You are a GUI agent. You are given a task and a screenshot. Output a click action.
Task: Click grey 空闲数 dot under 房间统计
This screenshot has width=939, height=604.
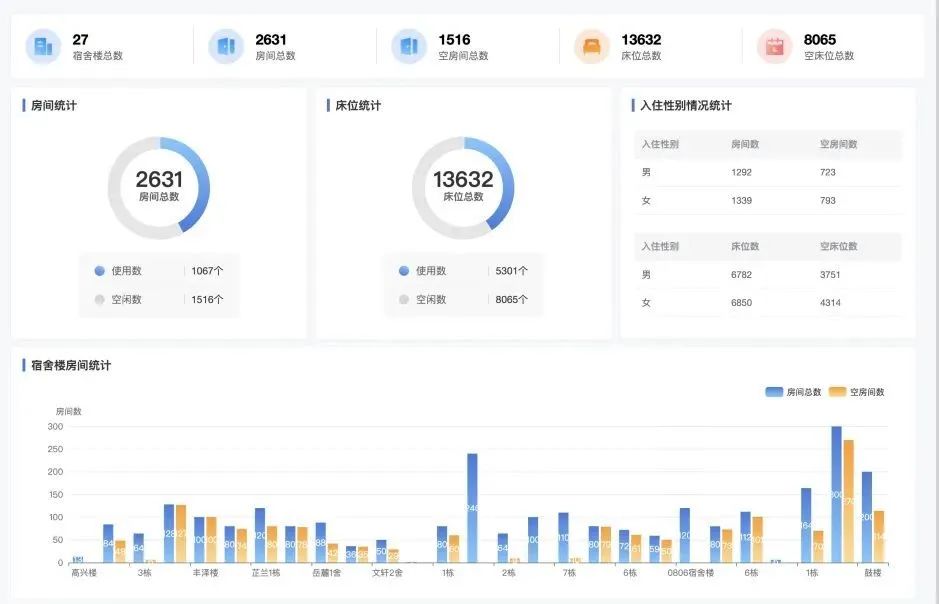pos(99,299)
